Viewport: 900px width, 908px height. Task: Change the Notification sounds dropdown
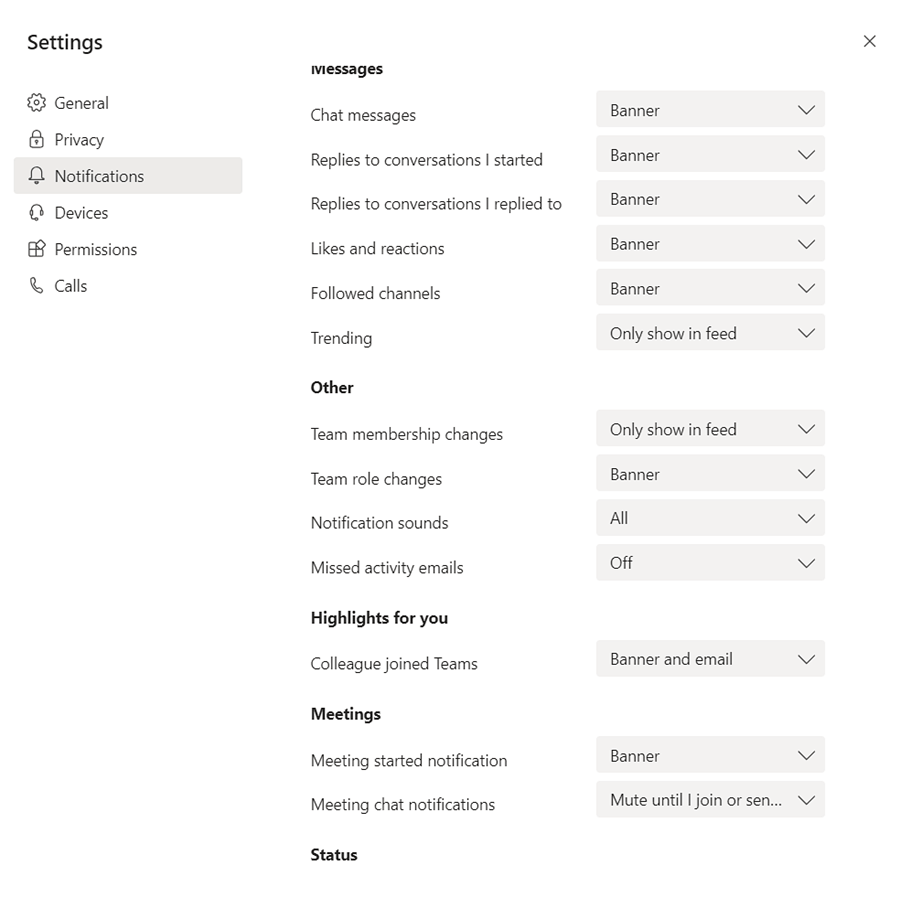click(710, 518)
